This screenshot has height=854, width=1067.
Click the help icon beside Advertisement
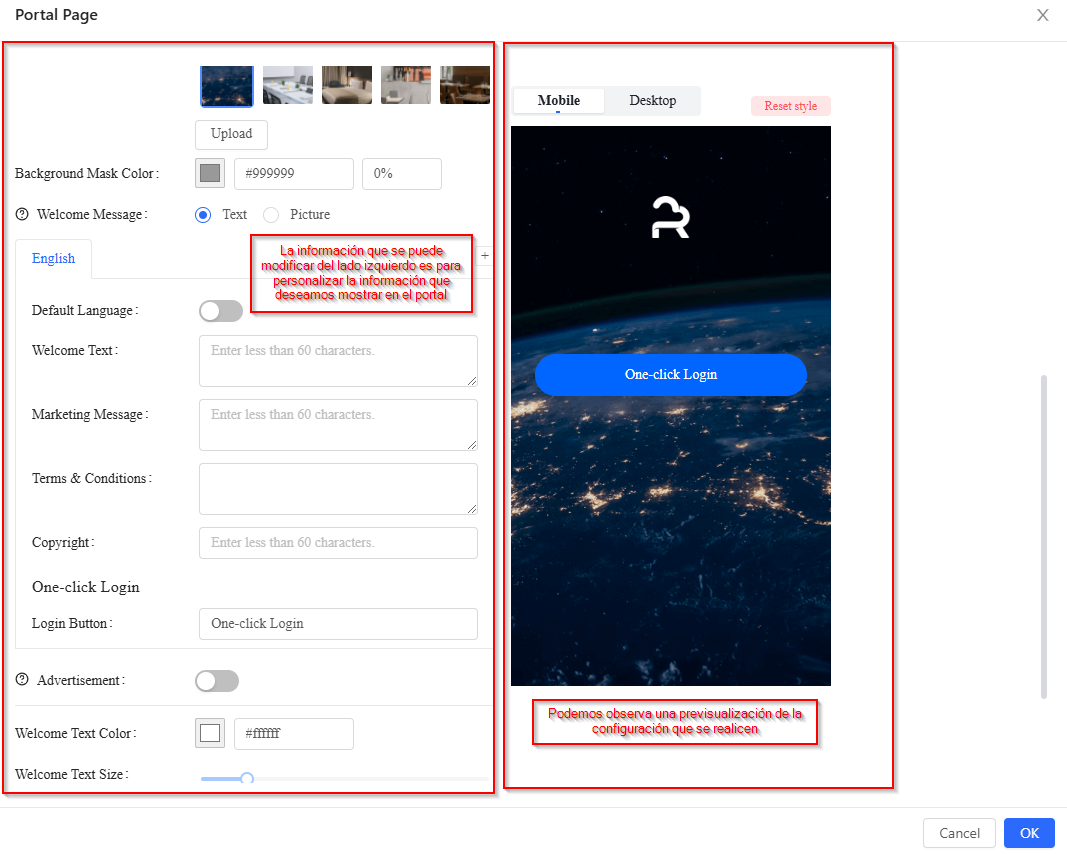pos(23,680)
